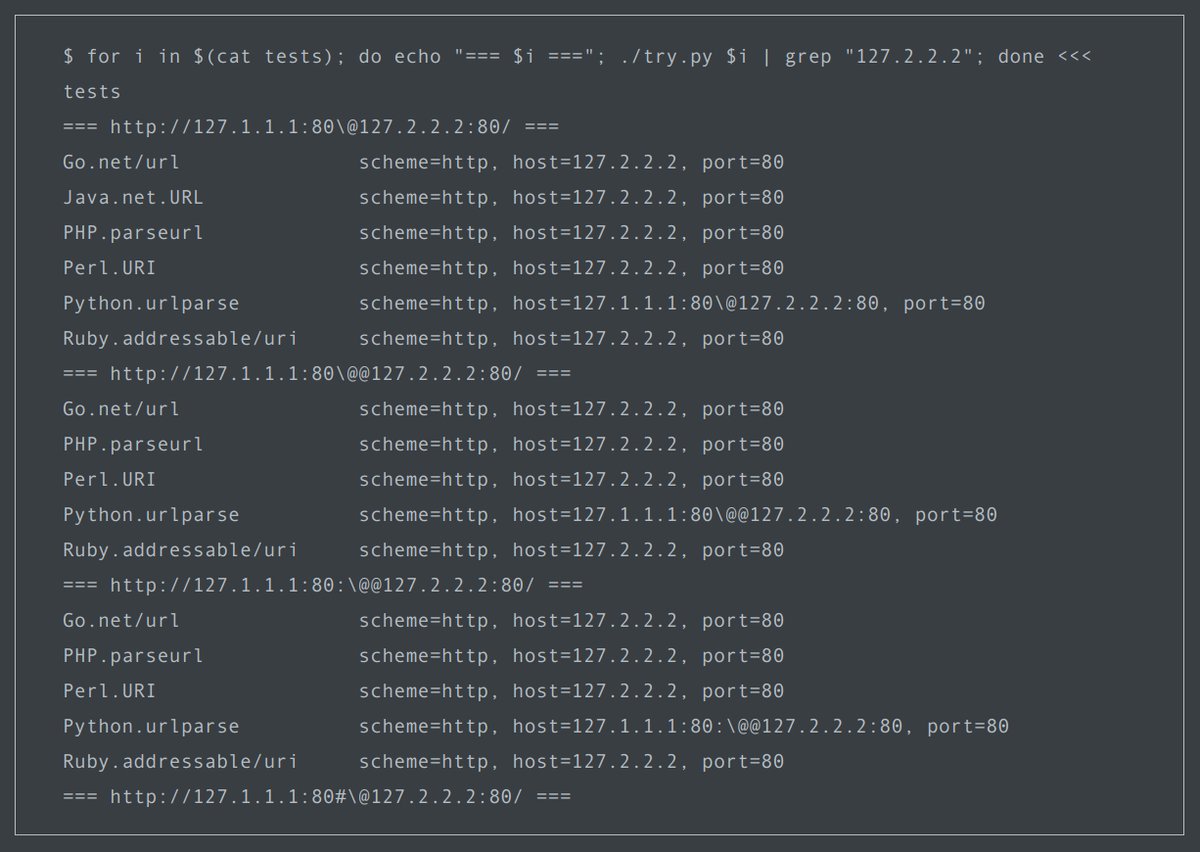Click the last header containing "80#\@127.2.2.2:80/"
1200x852 pixels.
tap(317, 796)
